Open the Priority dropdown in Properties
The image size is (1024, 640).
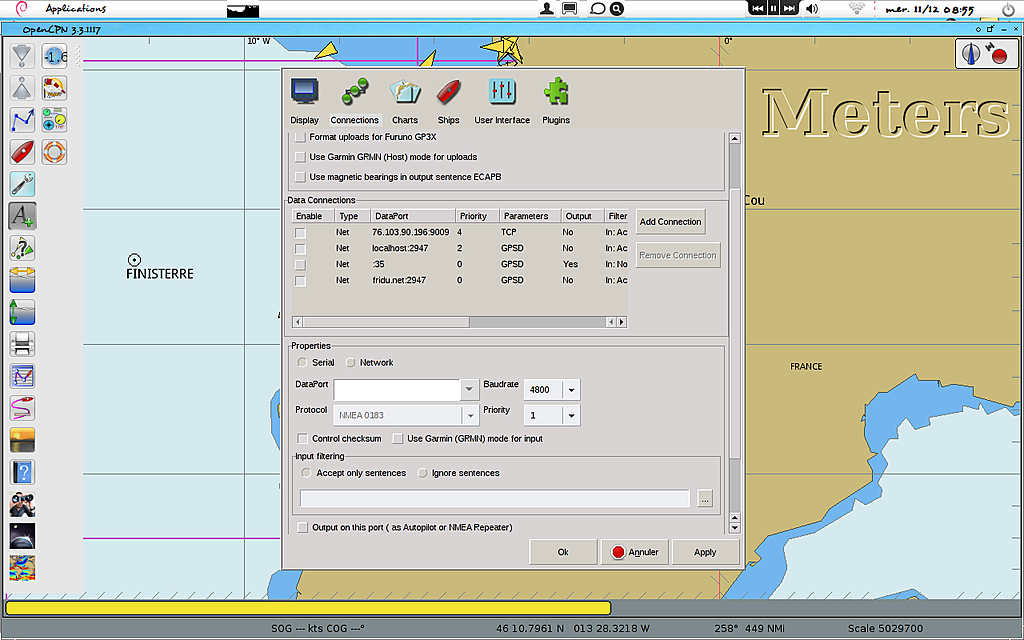click(571, 415)
